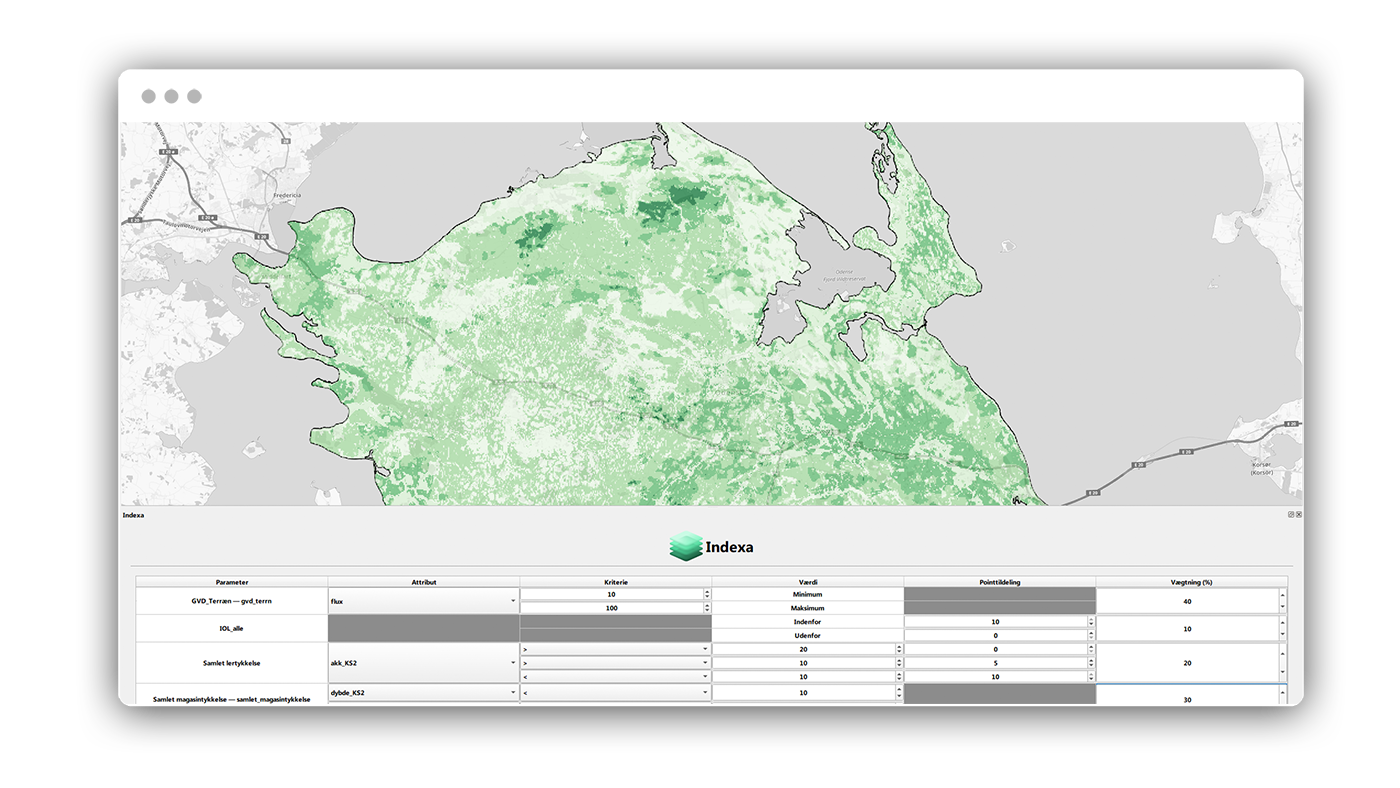This screenshot has height=788, width=1400.
Task: Click the IOL_alle weighting field showing 10
Action: click(1186, 629)
